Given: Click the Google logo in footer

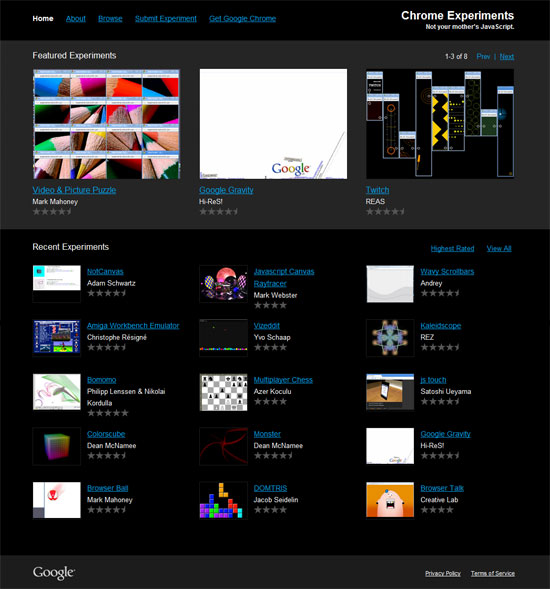Looking at the screenshot, I should [54, 573].
